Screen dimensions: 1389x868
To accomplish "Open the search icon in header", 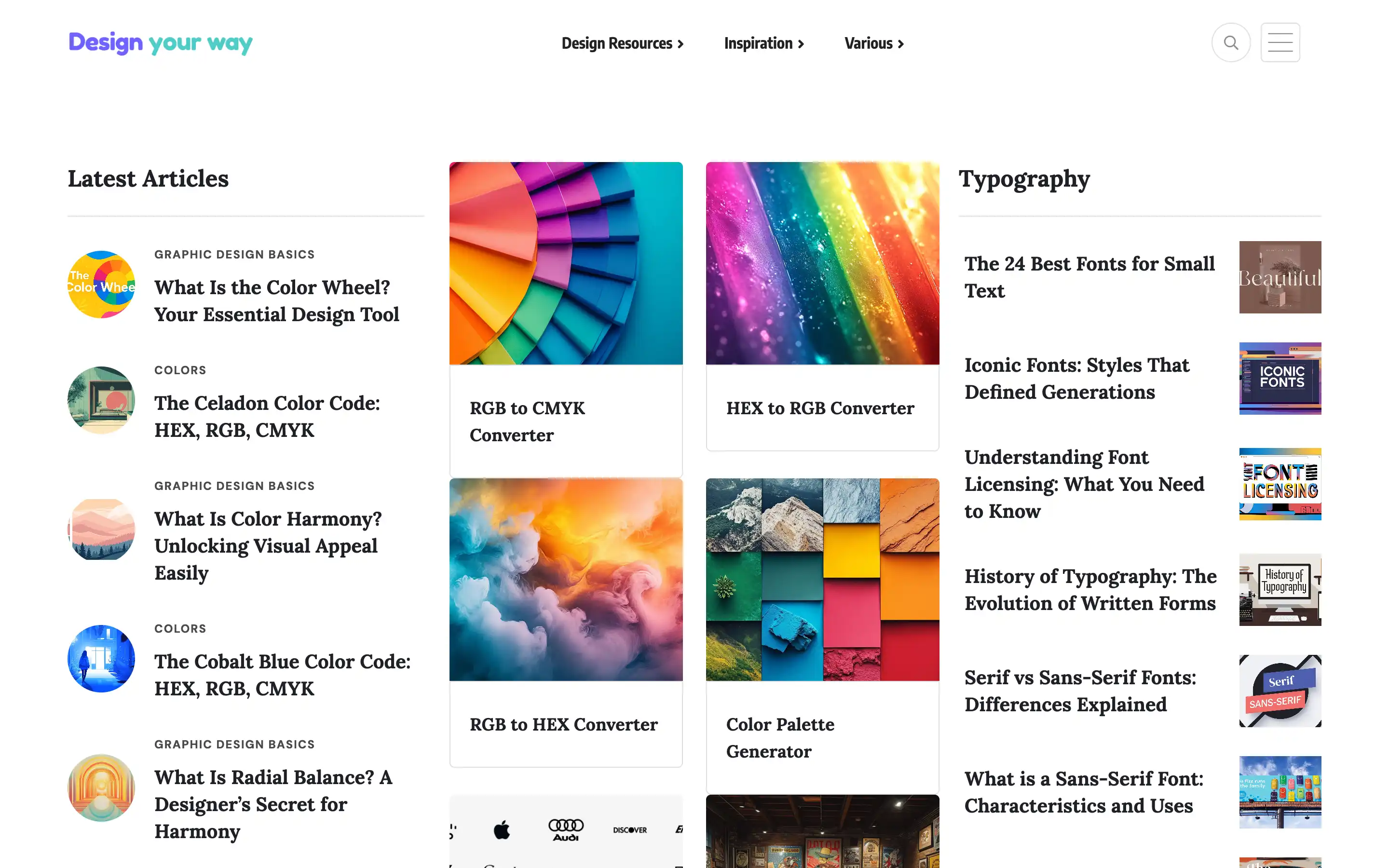I will [1231, 42].
